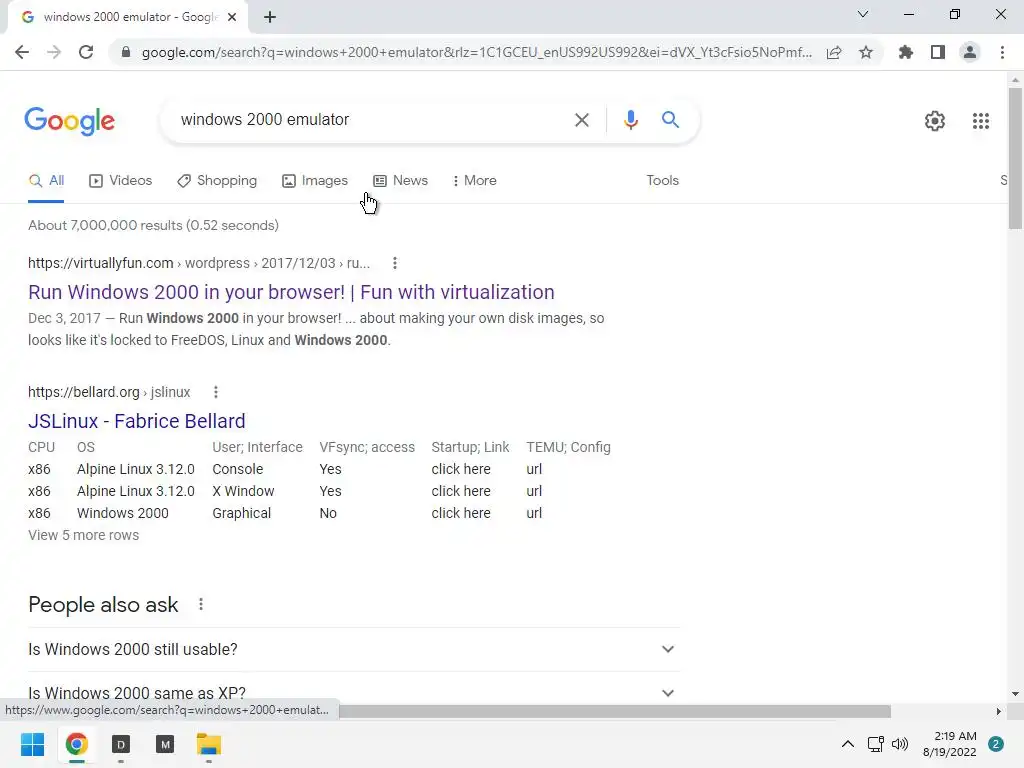Expand Is Windows 2000 still usable?
This screenshot has width=1024, height=768.
pyautogui.click(x=354, y=650)
